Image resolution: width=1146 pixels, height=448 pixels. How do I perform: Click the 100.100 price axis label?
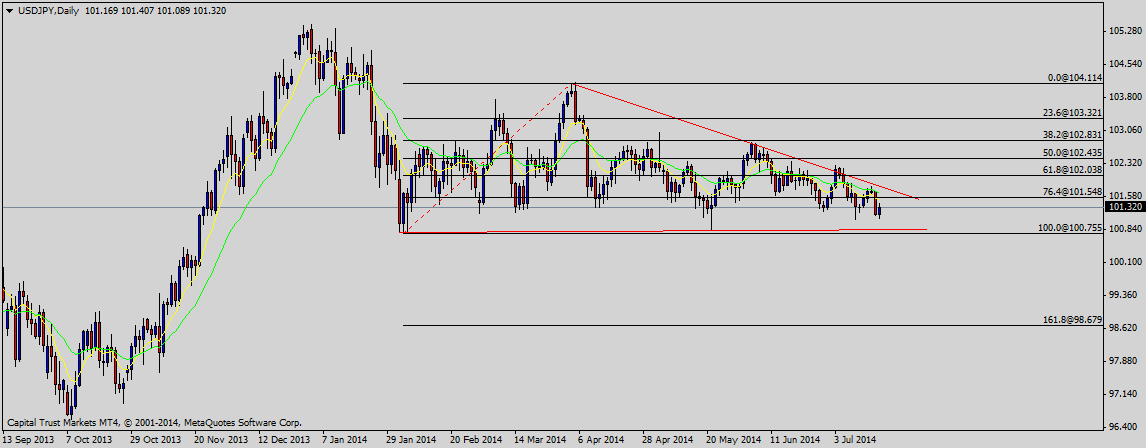1125,261
